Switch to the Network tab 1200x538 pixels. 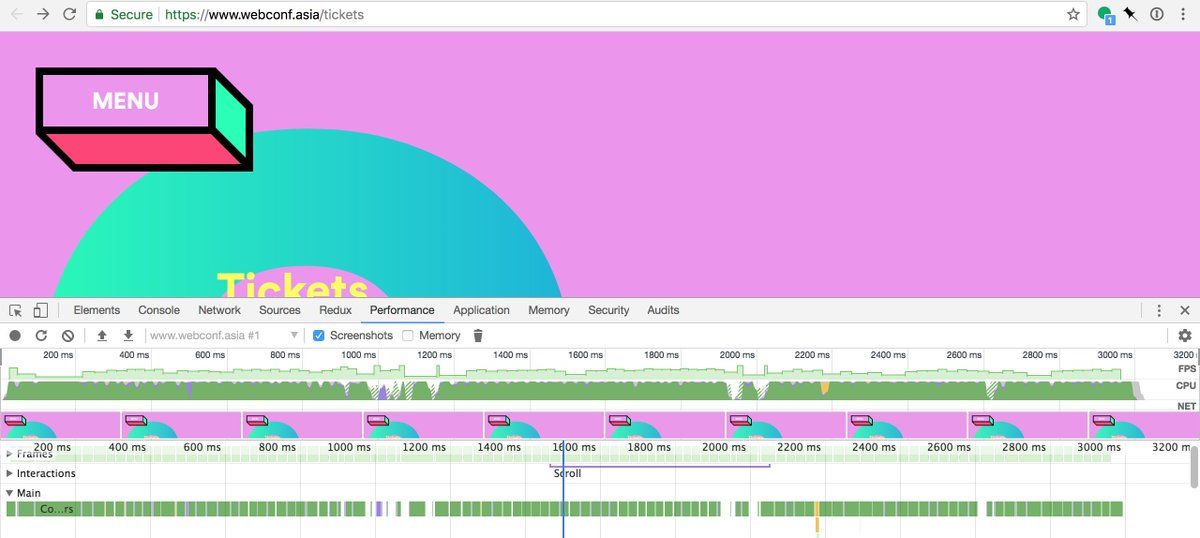pos(219,310)
